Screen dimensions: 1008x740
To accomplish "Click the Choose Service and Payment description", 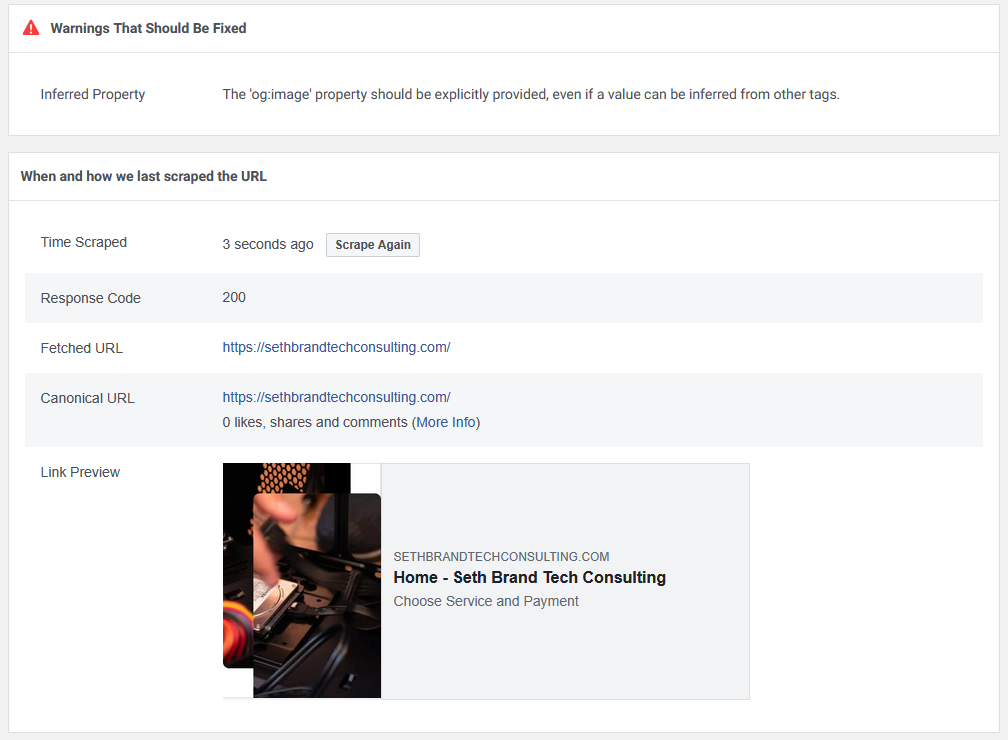I will tap(486, 601).
